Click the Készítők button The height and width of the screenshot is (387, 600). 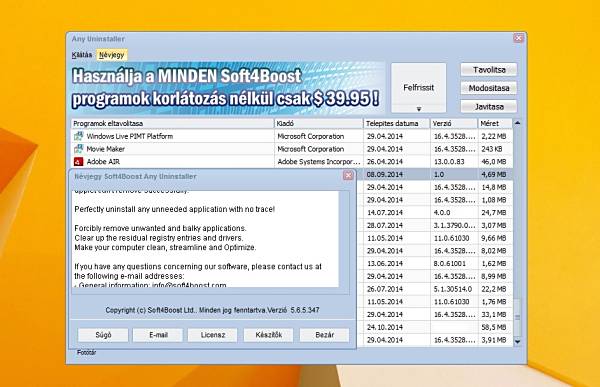(x=269, y=335)
